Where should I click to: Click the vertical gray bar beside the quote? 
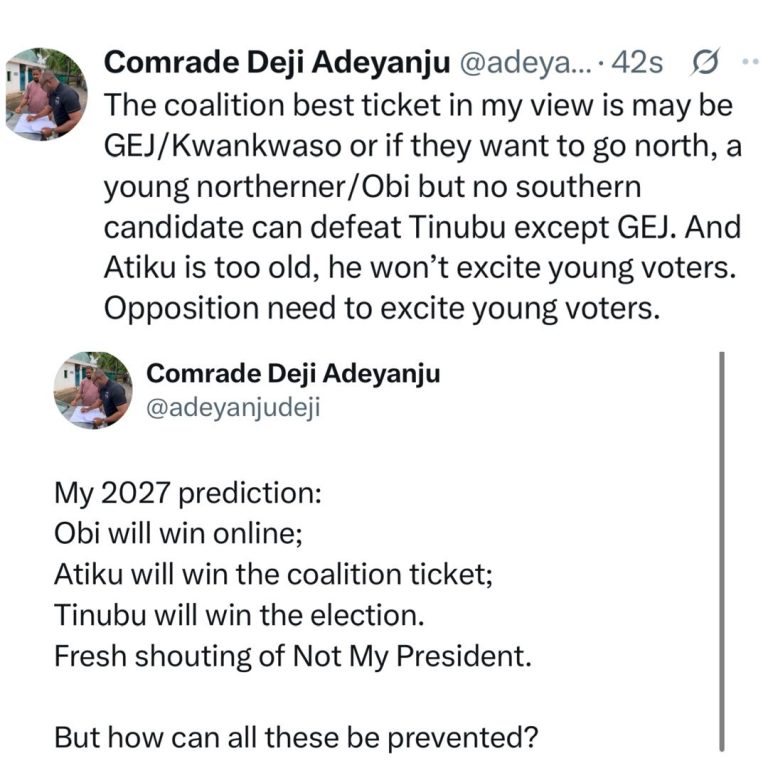(x=720, y=550)
